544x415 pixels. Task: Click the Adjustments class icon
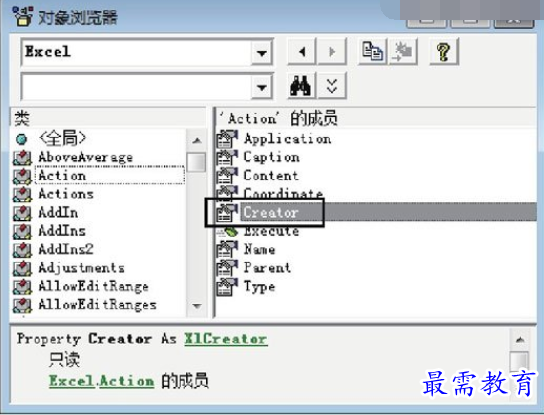click(22, 268)
